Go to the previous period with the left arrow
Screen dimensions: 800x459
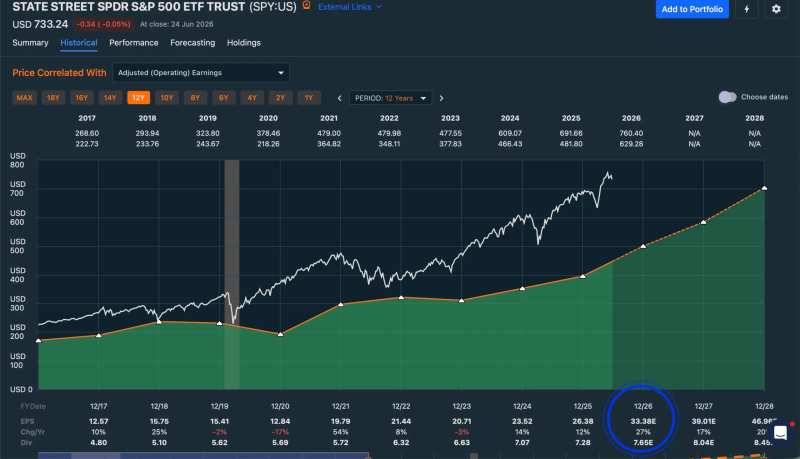[339, 98]
